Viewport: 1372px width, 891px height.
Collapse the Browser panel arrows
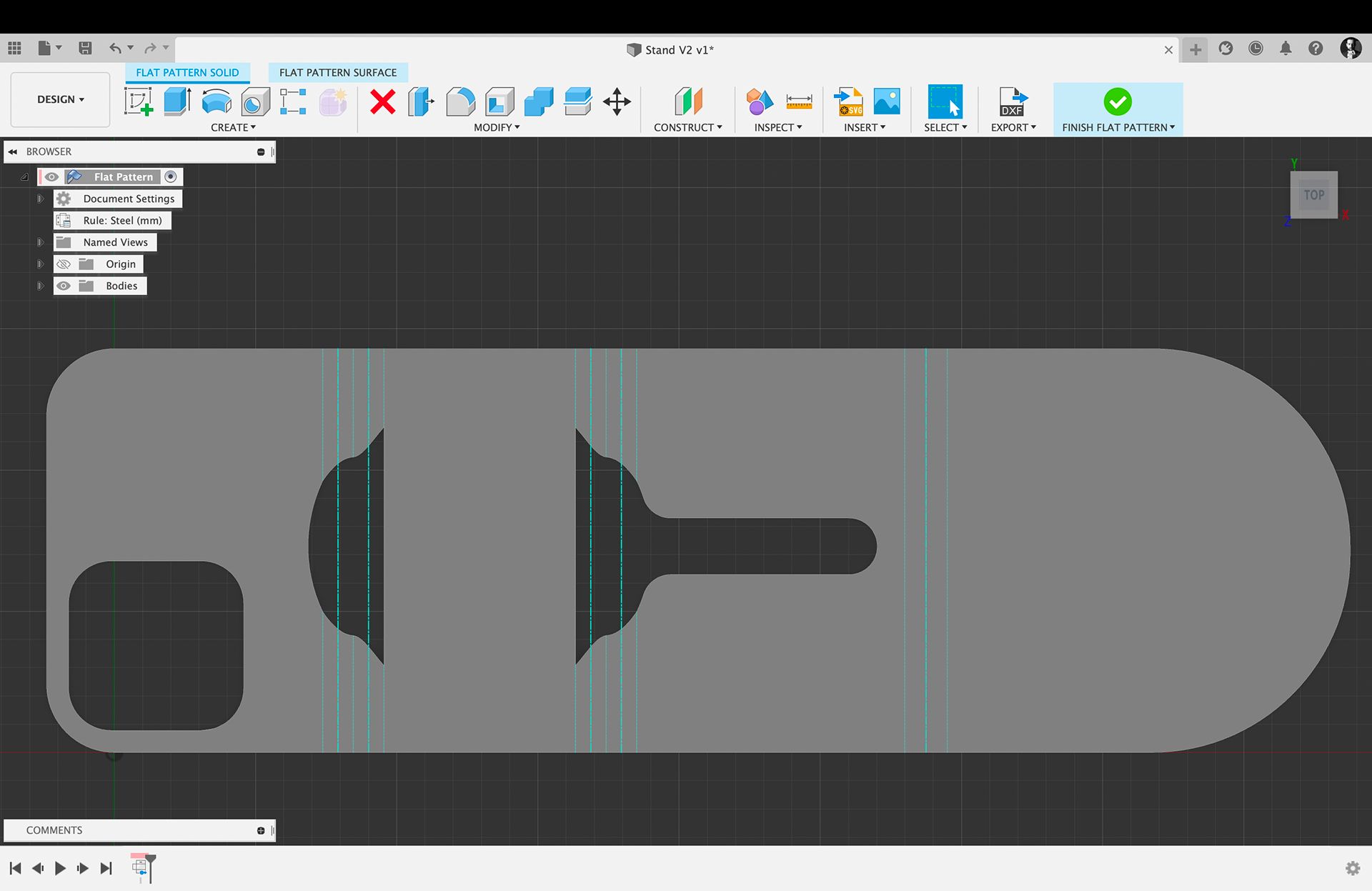coord(13,151)
